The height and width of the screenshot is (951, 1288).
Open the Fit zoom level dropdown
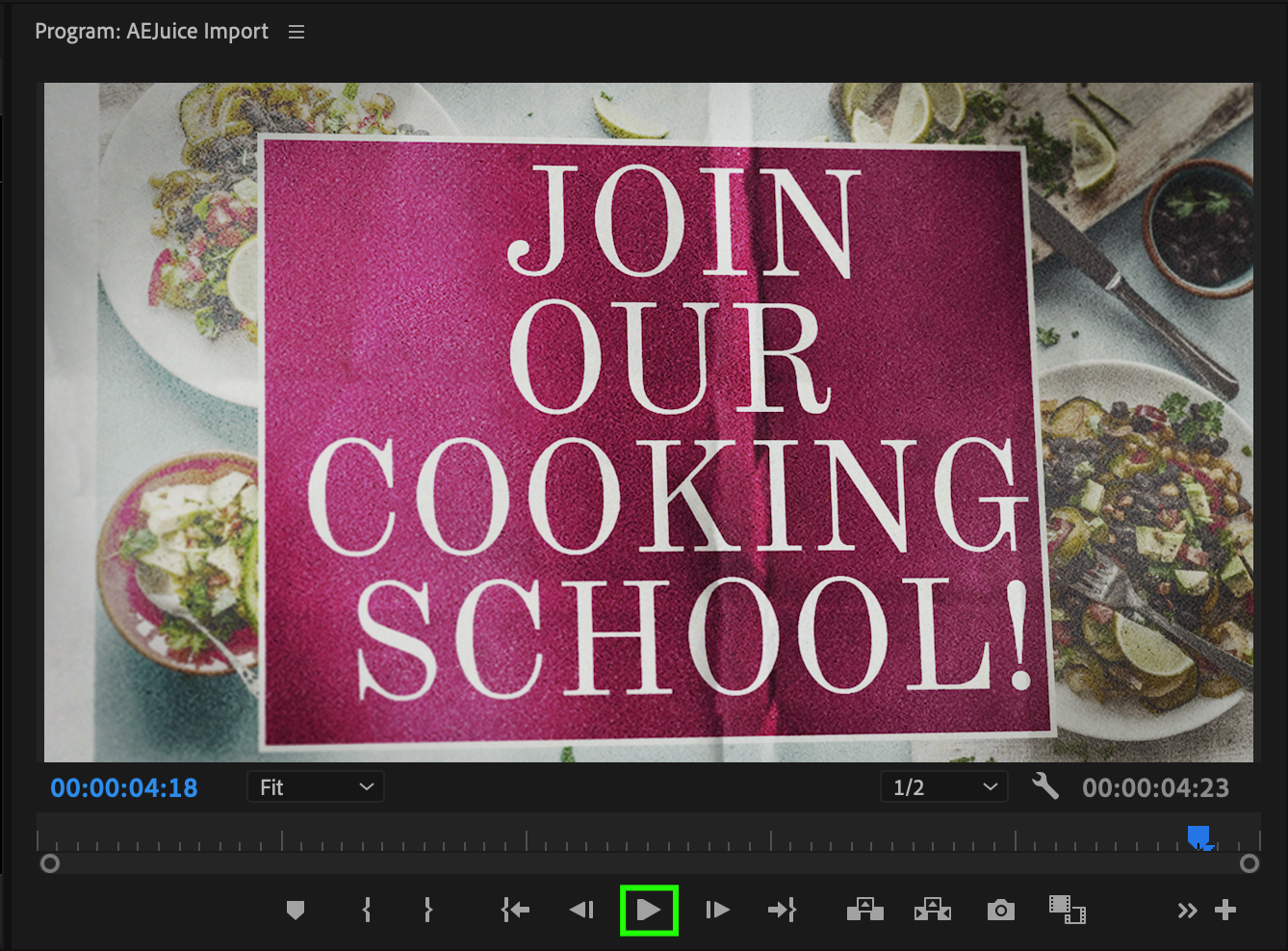(315, 787)
